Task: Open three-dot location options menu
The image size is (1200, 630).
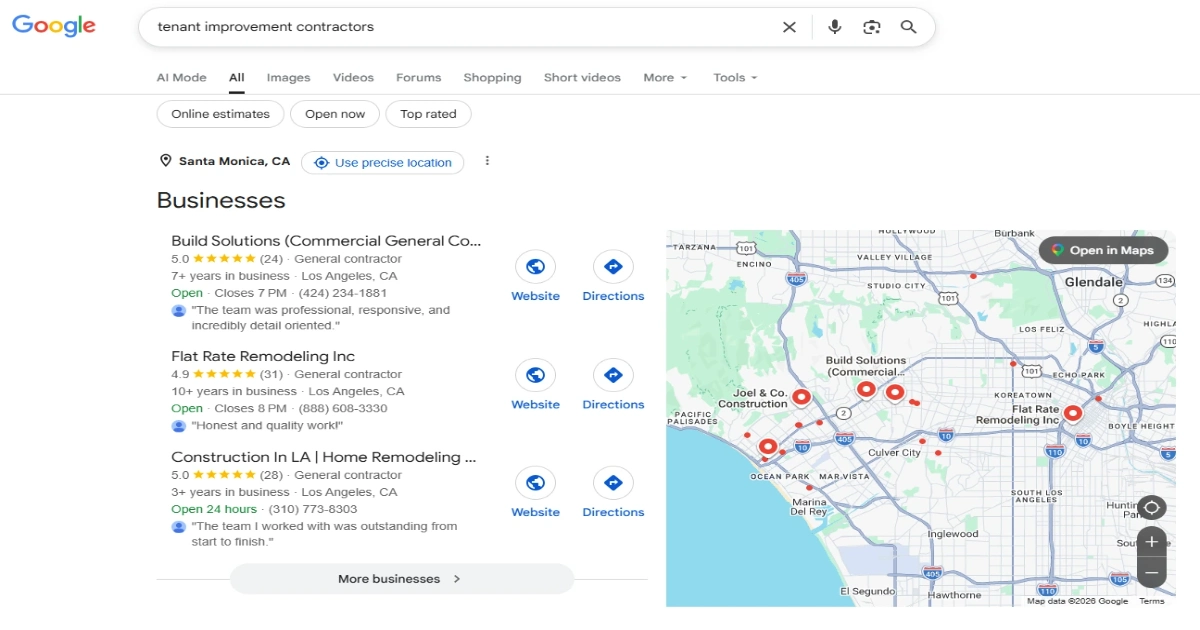Action: coord(487,161)
